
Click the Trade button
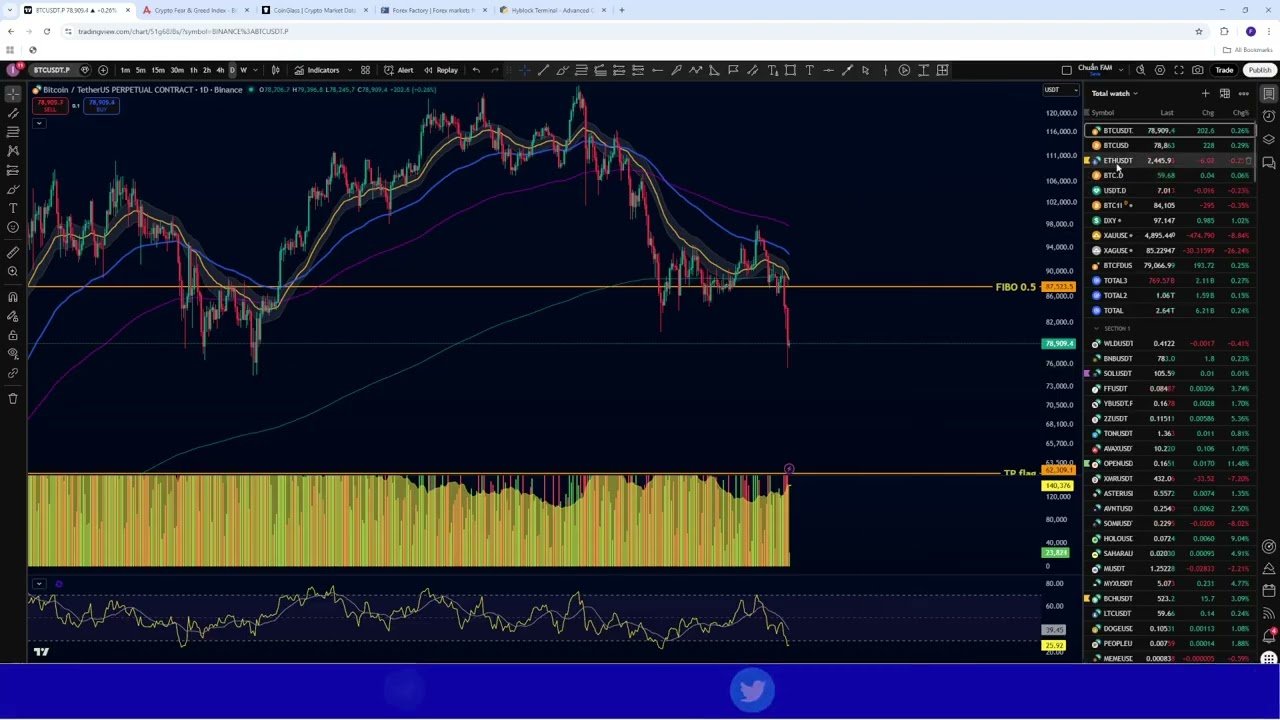tap(1224, 70)
